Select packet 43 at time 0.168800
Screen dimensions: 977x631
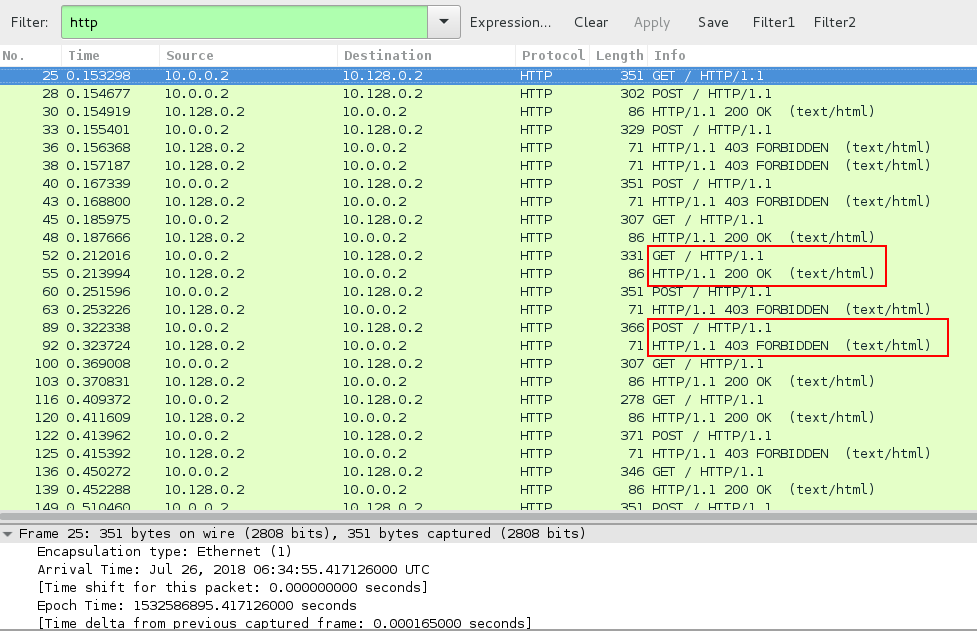point(488,202)
